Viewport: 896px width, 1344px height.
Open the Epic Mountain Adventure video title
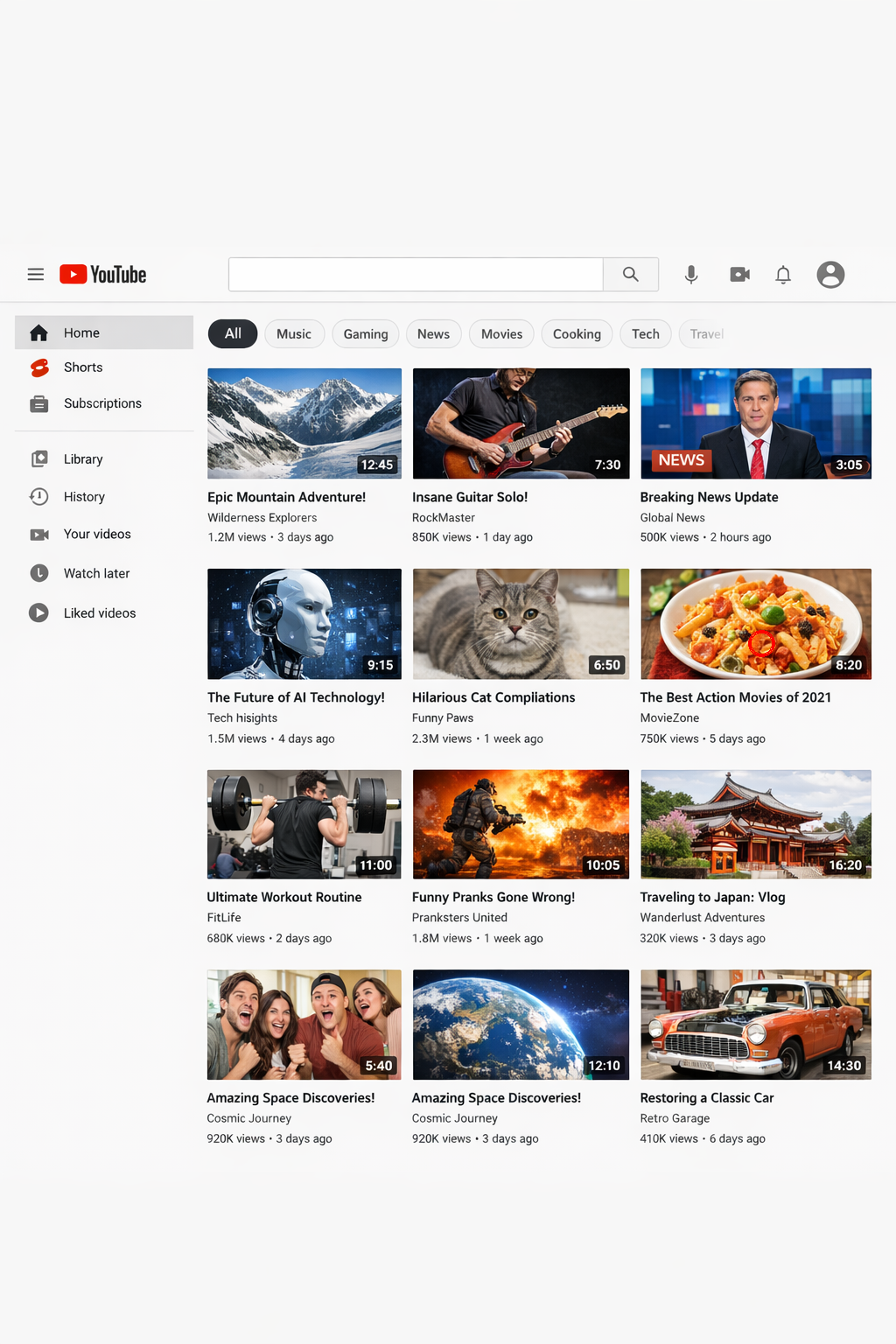click(x=286, y=497)
